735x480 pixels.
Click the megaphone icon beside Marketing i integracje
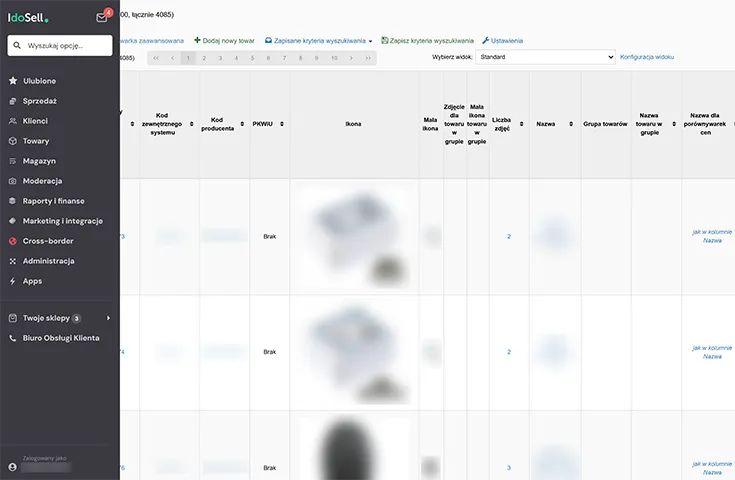tap(13, 221)
